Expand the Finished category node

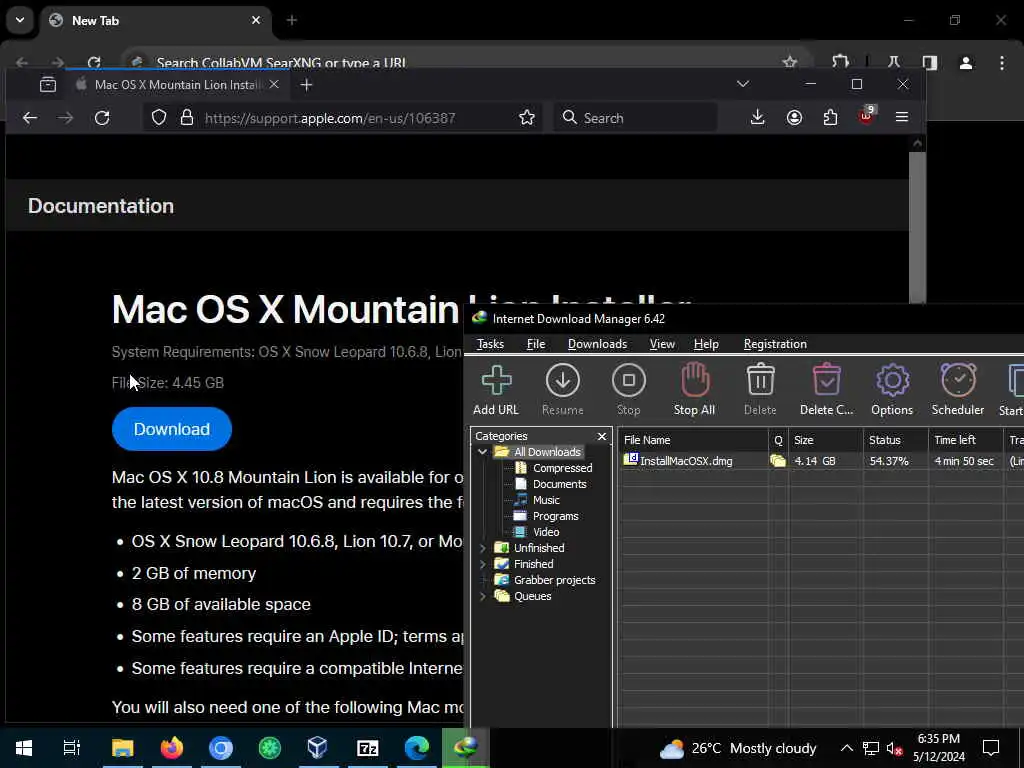click(483, 564)
